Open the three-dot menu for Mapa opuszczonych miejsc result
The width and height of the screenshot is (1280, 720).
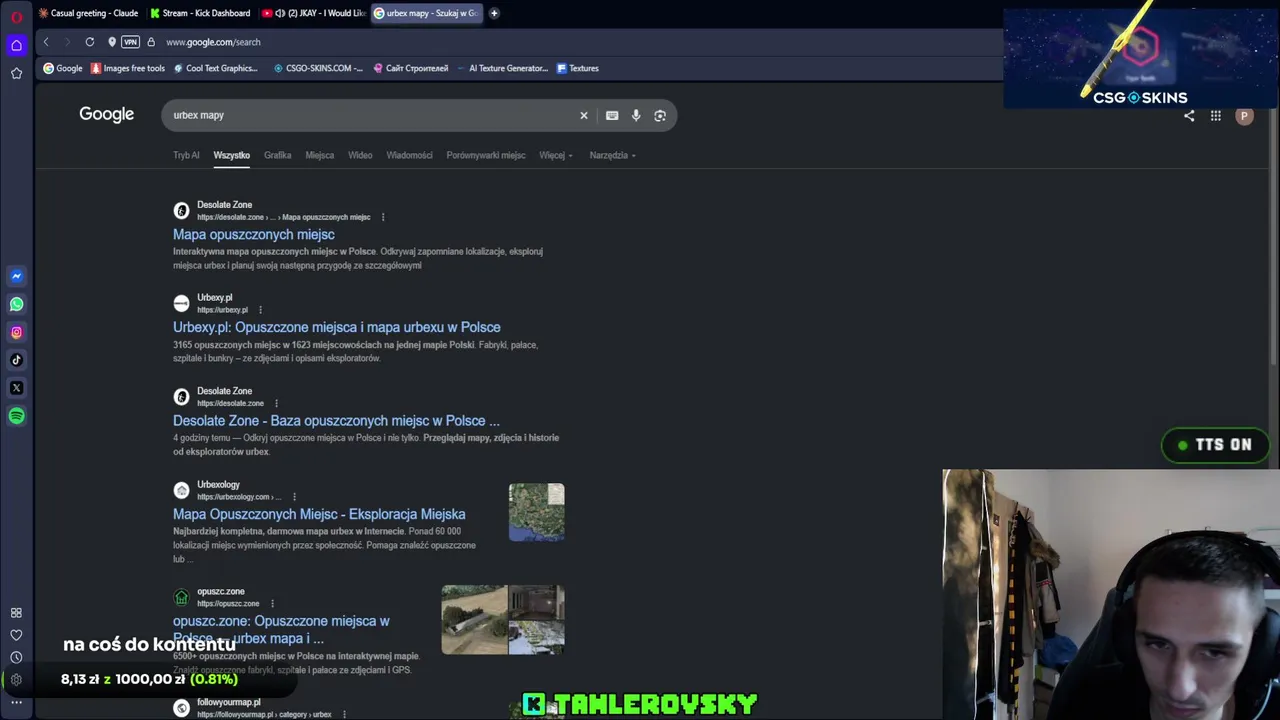[383, 217]
